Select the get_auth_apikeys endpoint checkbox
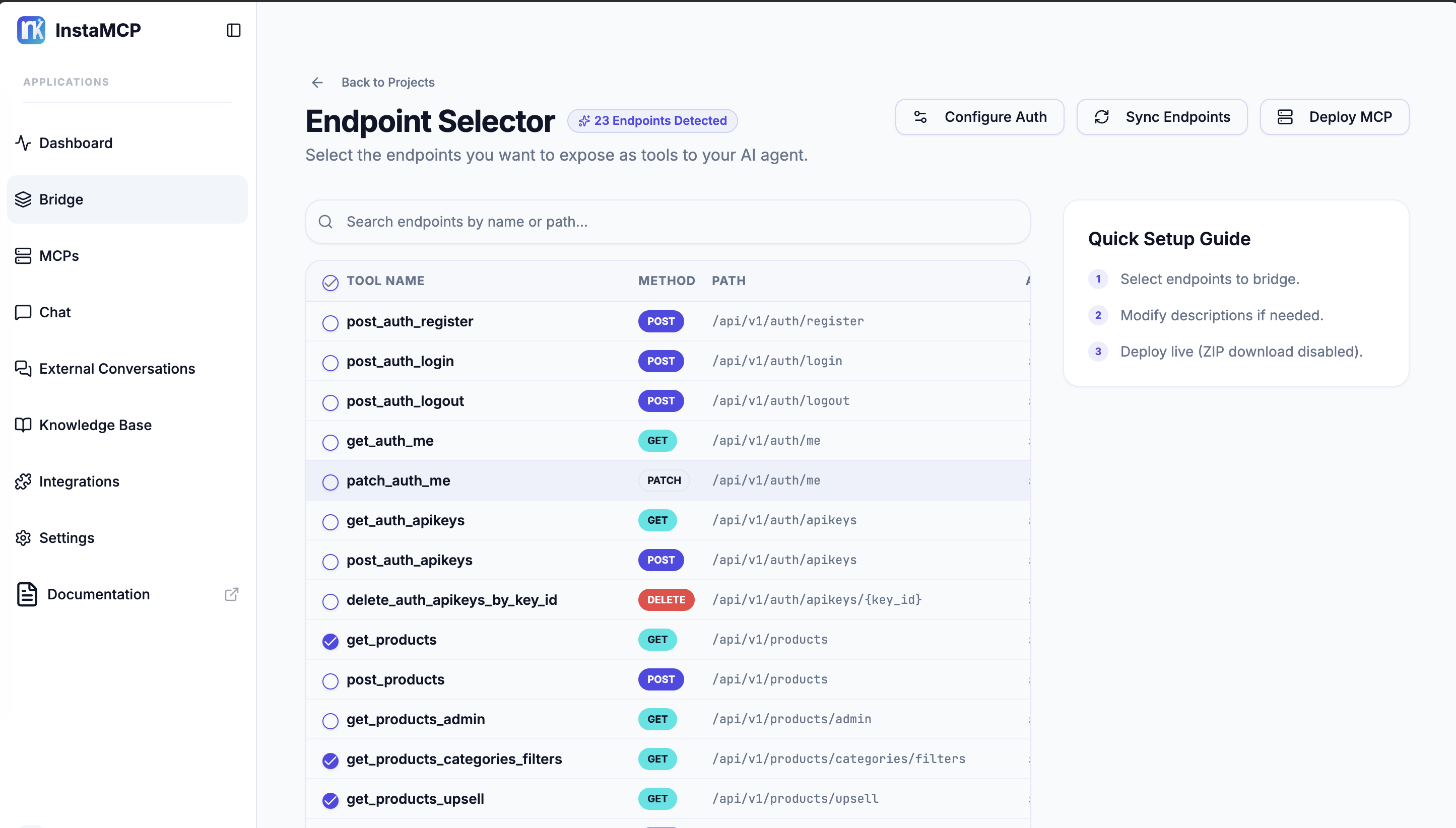Screen dimensions: 1456x828 point(330,522)
